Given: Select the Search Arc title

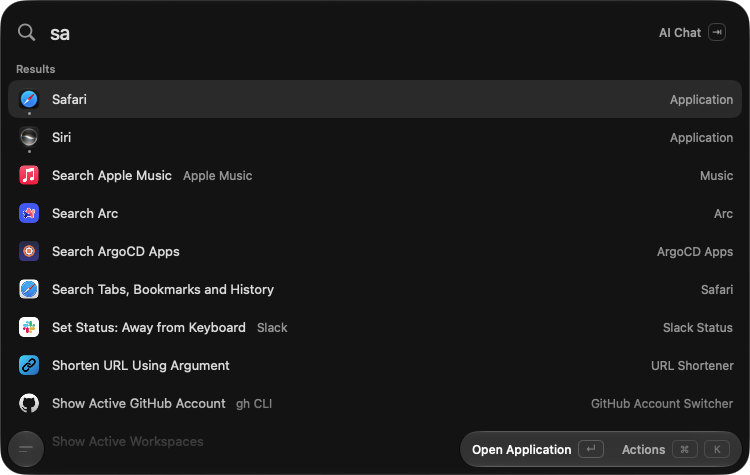Looking at the screenshot, I should coord(85,213).
